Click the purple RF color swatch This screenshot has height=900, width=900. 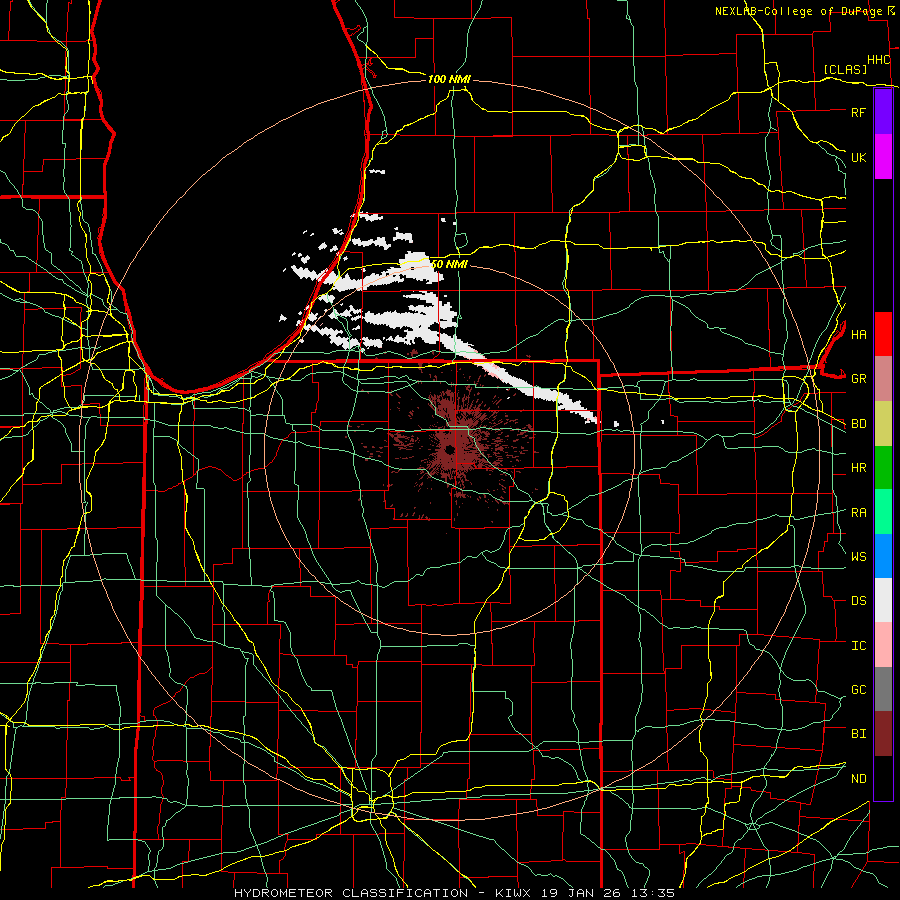click(883, 112)
